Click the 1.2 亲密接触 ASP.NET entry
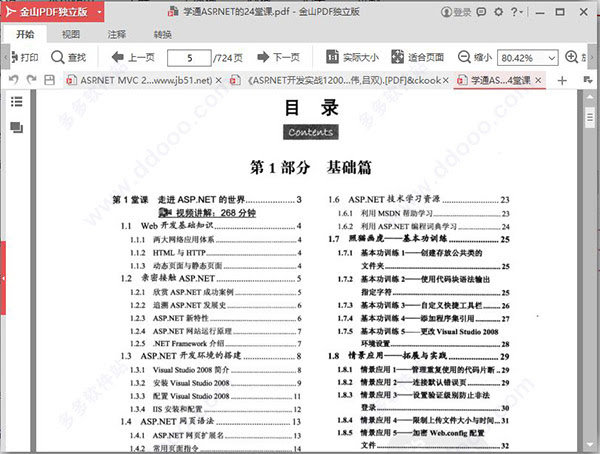The width and height of the screenshot is (600, 454). click(211, 278)
